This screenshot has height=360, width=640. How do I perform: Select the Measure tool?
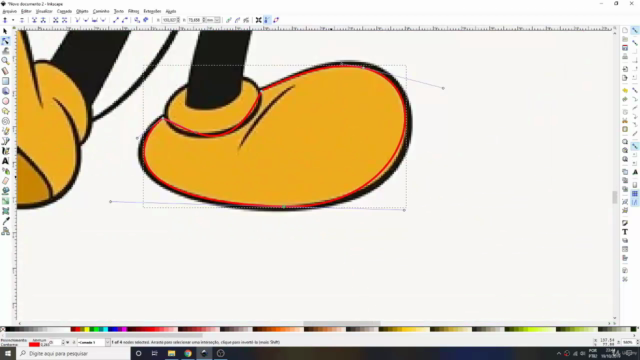pos(5,71)
